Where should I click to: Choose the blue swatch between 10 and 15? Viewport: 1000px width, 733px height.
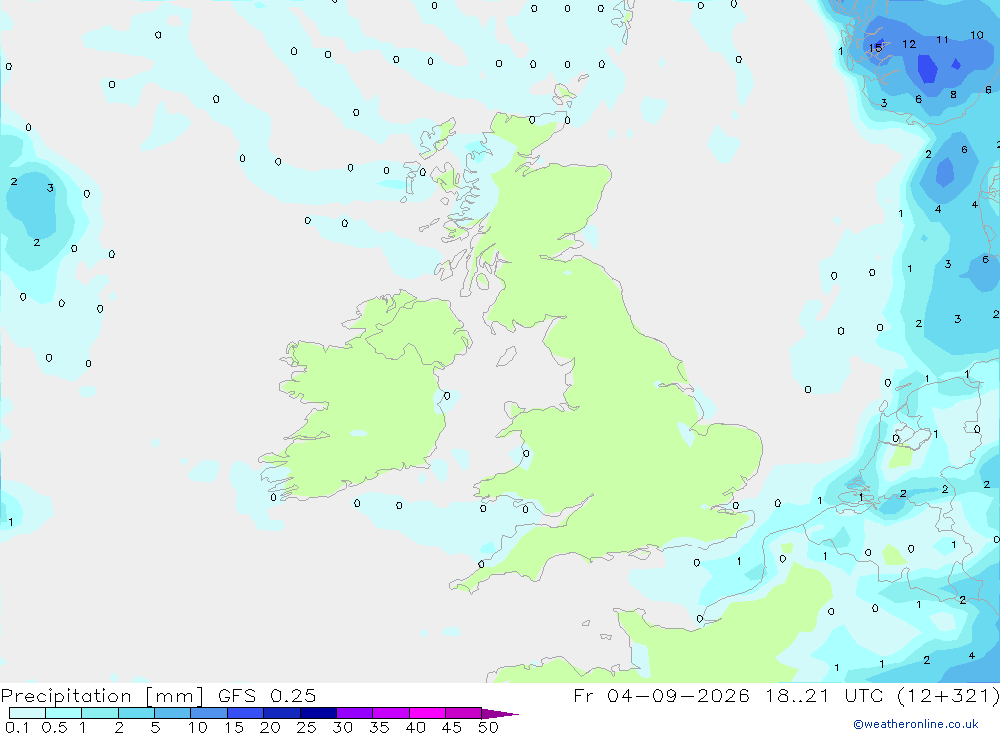(x=209, y=713)
